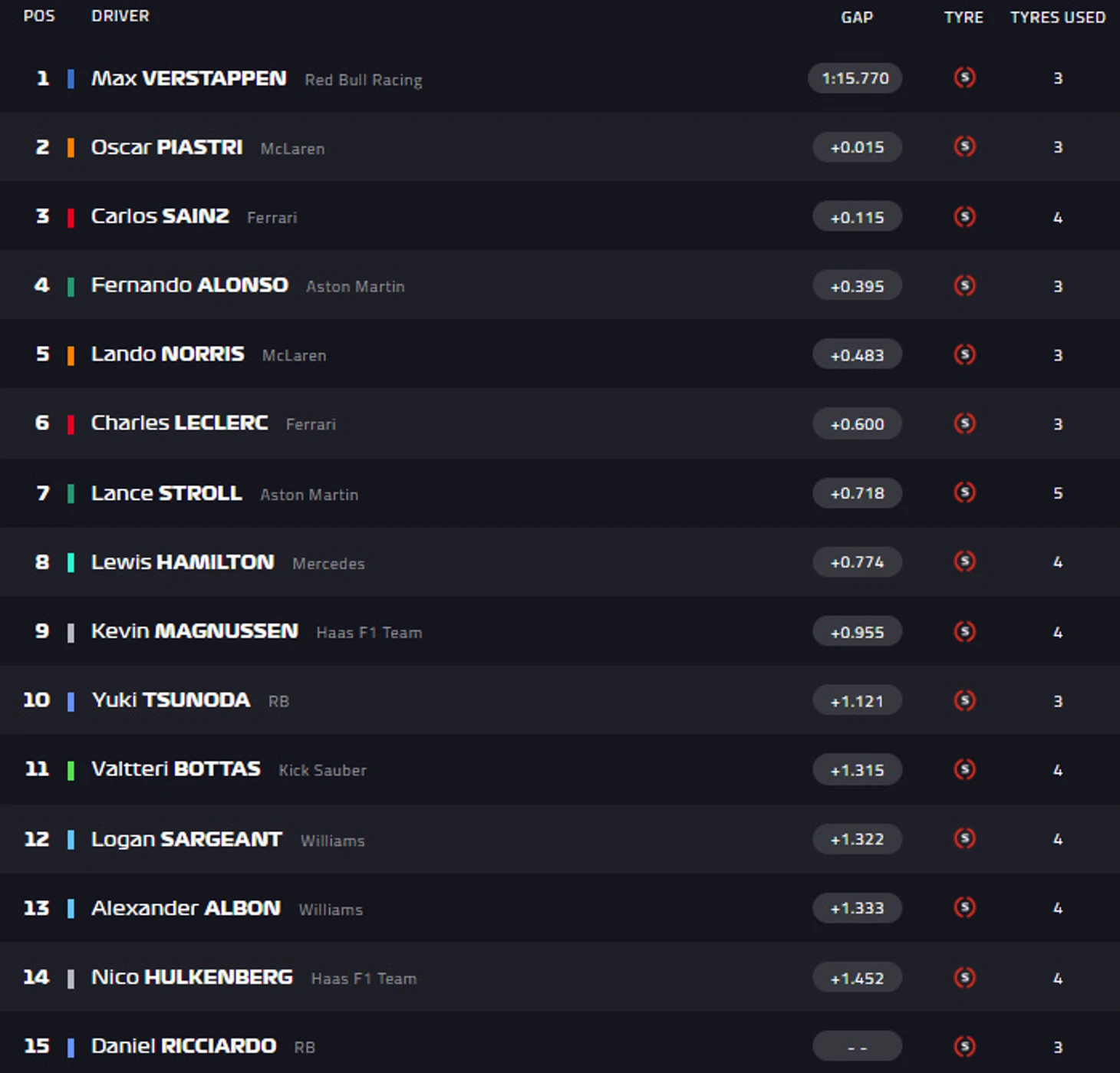Click soft tyre icon in Verstappen's row

(x=964, y=77)
